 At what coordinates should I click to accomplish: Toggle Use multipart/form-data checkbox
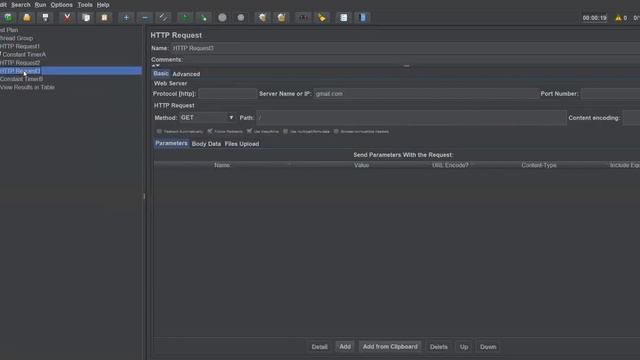(286, 131)
